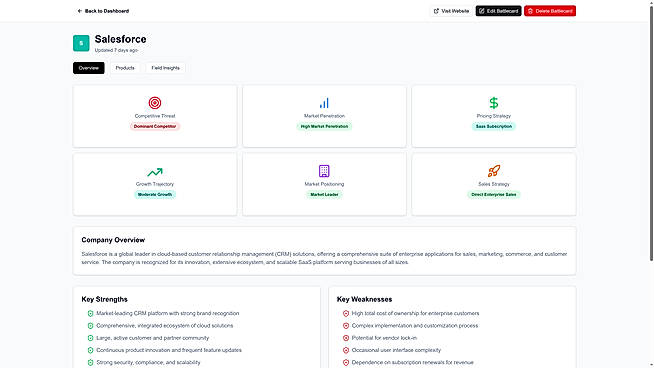Click Edit Battlecard button
This screenshot has width=654, height=368.
click(x=498, y=11)
